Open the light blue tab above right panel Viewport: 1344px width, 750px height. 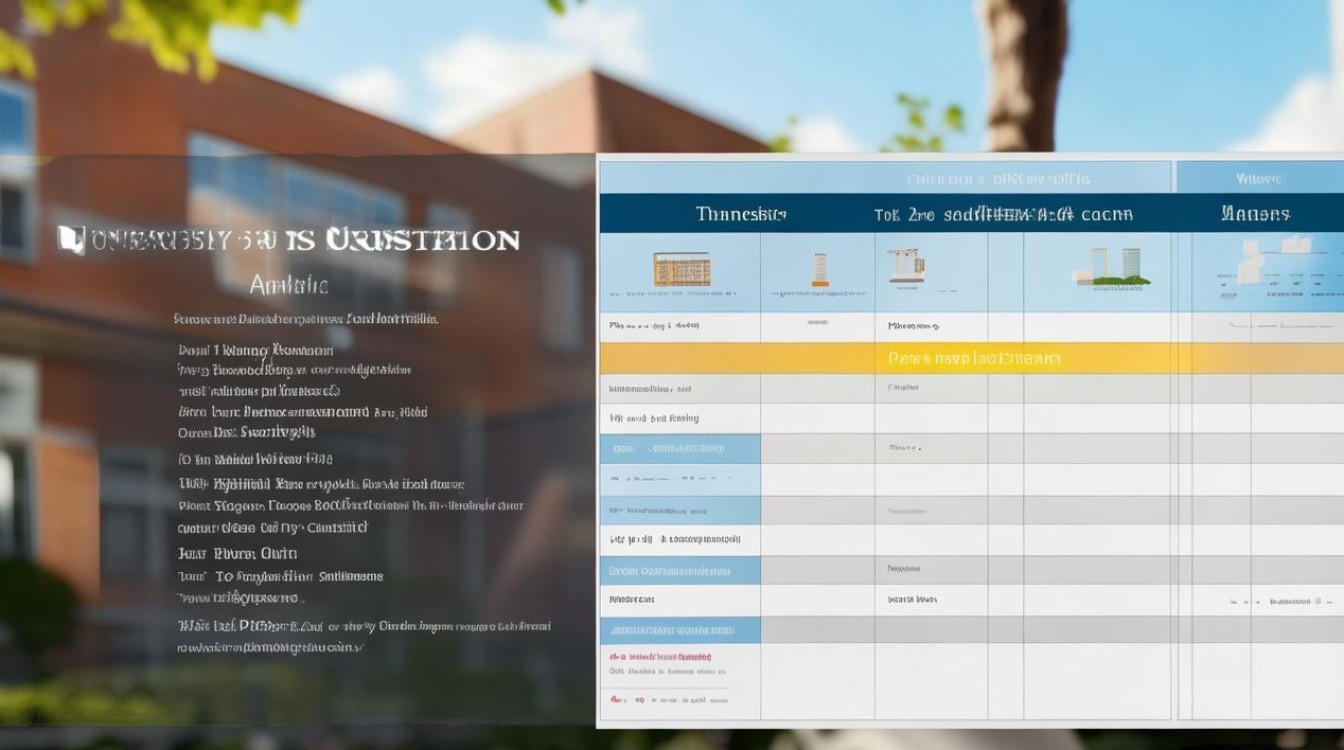point(1259,179)
